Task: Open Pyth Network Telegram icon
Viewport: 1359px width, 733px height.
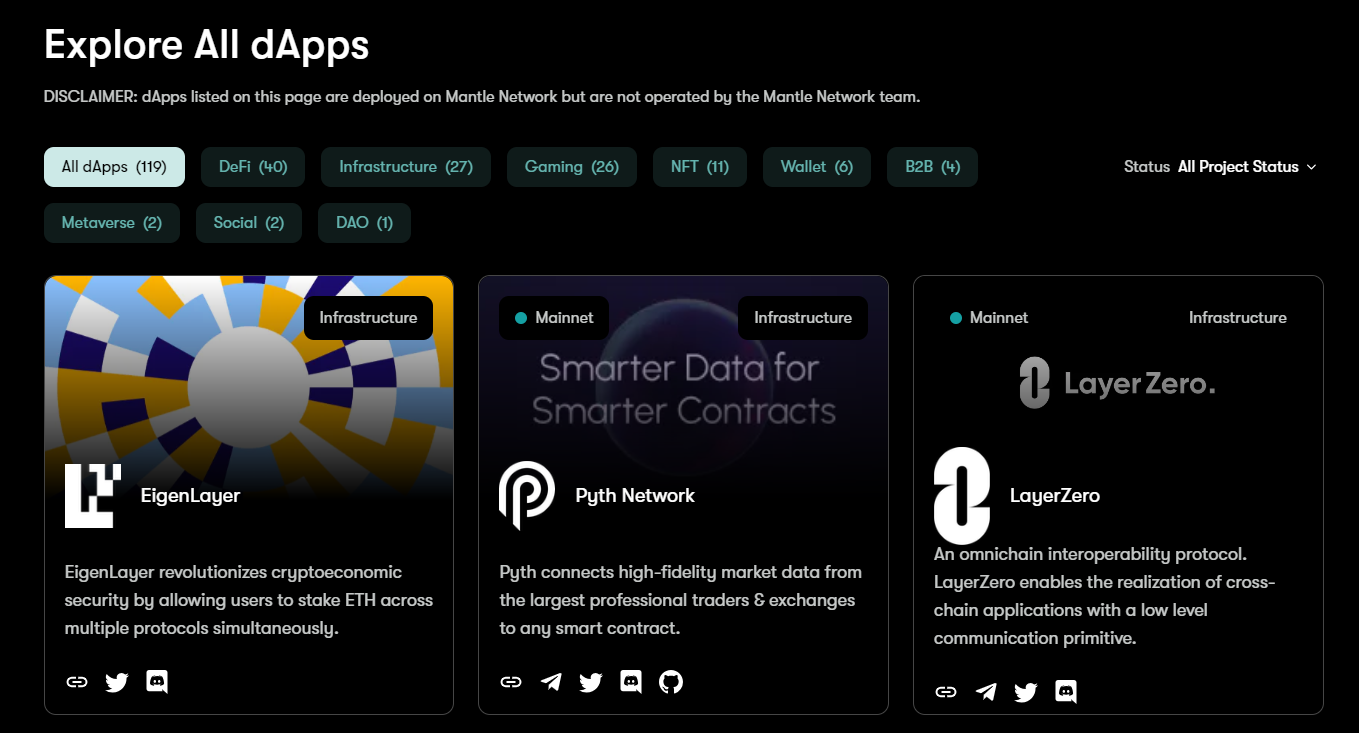Action: click(551, 682)
